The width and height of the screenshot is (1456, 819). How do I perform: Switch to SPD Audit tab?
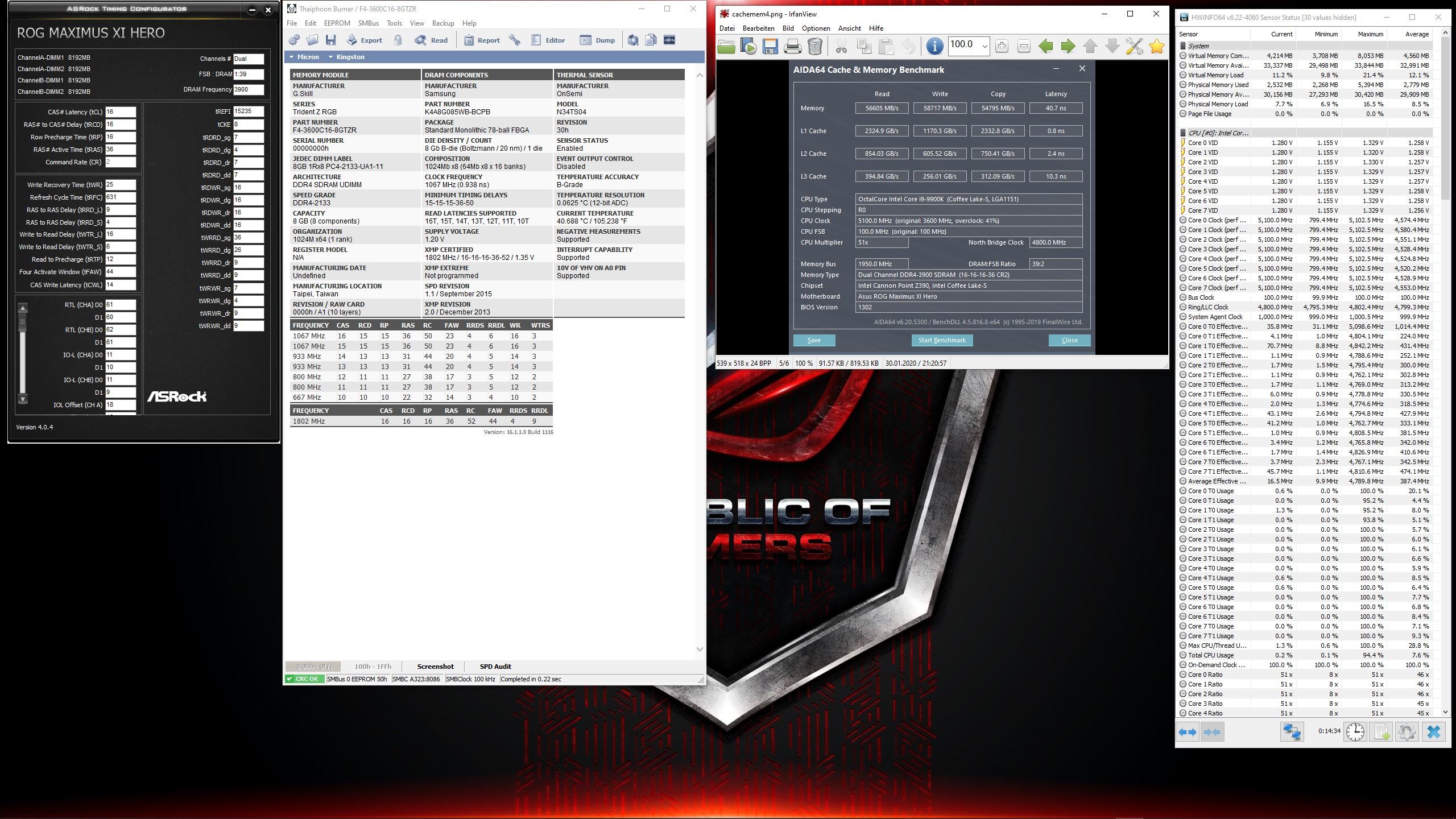tap(495, 667)
